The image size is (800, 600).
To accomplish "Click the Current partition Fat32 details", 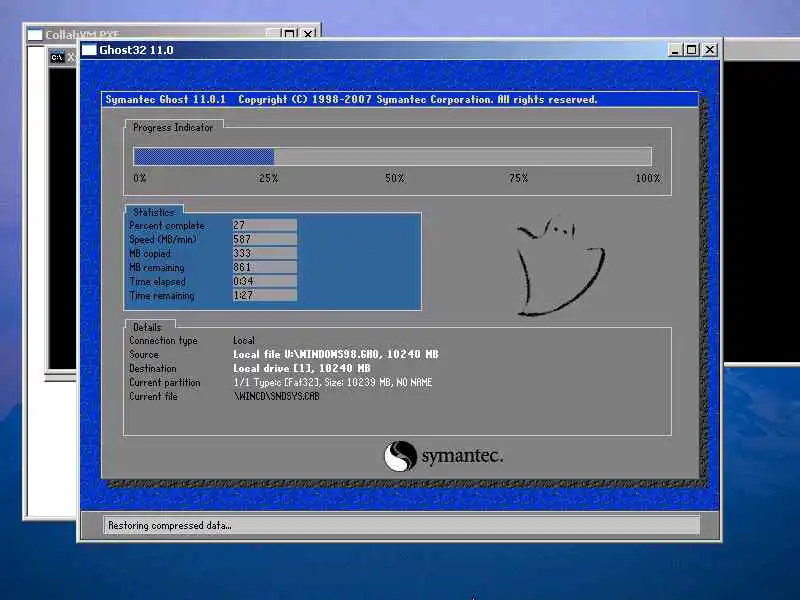I will click(333, 382).
